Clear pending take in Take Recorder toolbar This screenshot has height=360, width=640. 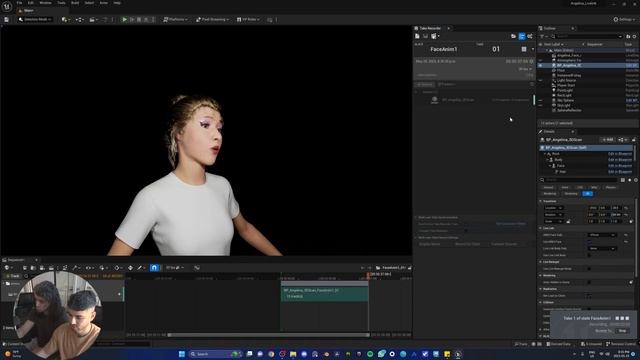click(417, 36)
